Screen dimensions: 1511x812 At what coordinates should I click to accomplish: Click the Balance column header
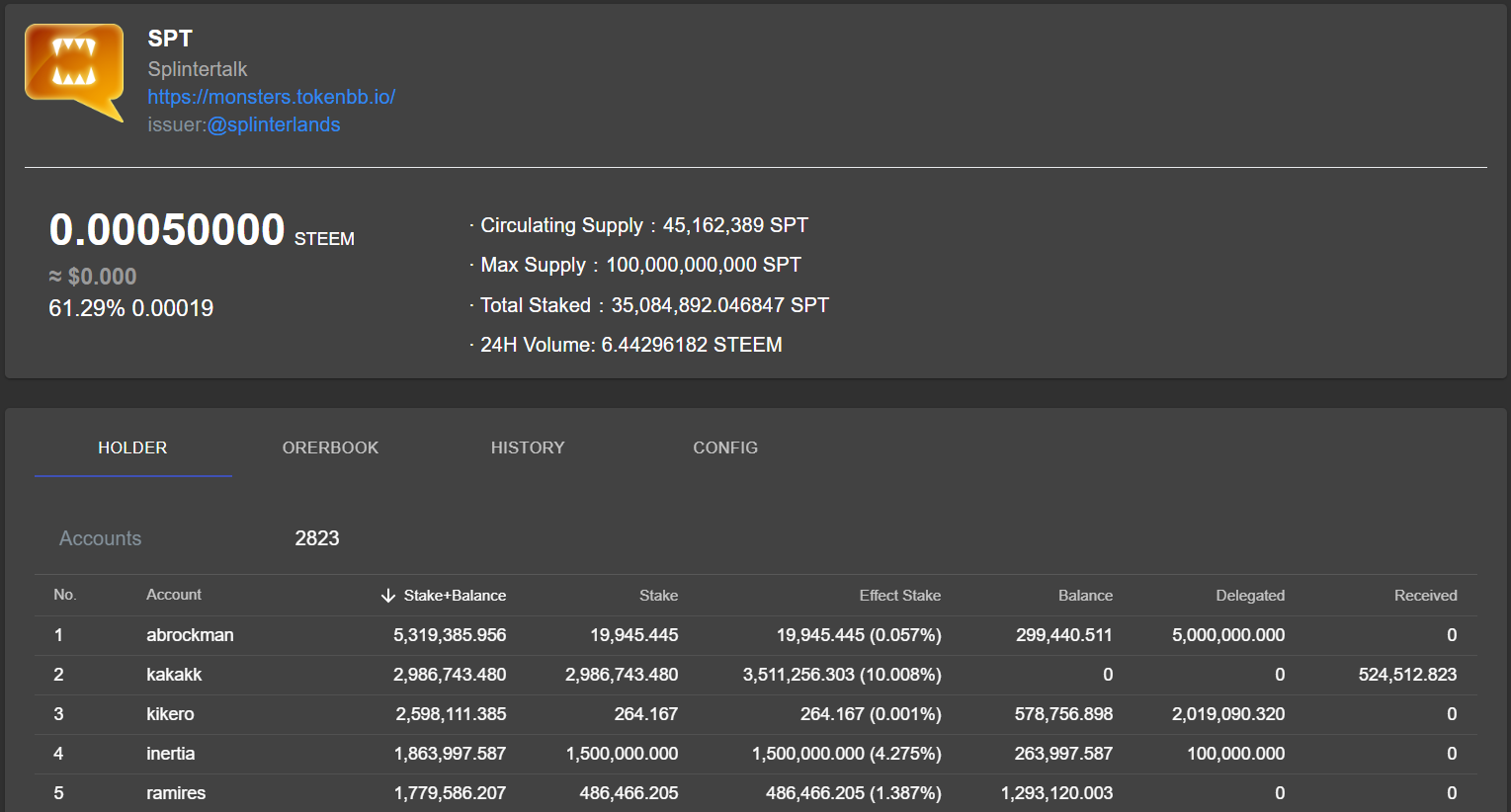pos(1085,596)
